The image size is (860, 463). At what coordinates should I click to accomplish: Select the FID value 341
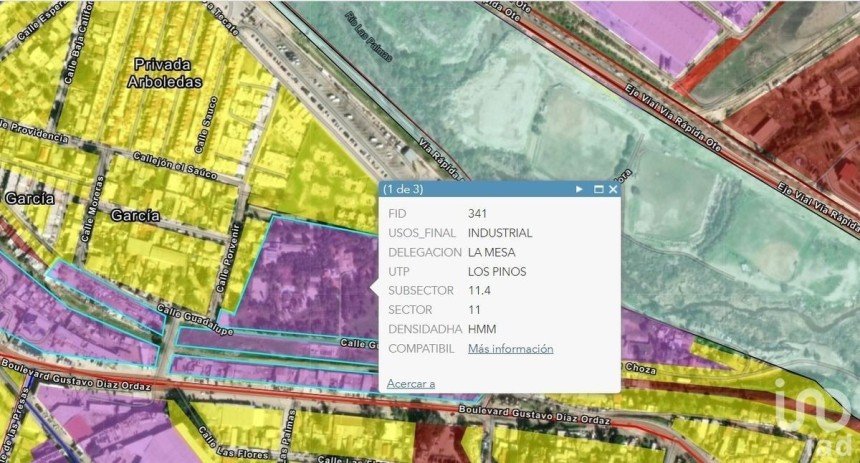(477, 213)
